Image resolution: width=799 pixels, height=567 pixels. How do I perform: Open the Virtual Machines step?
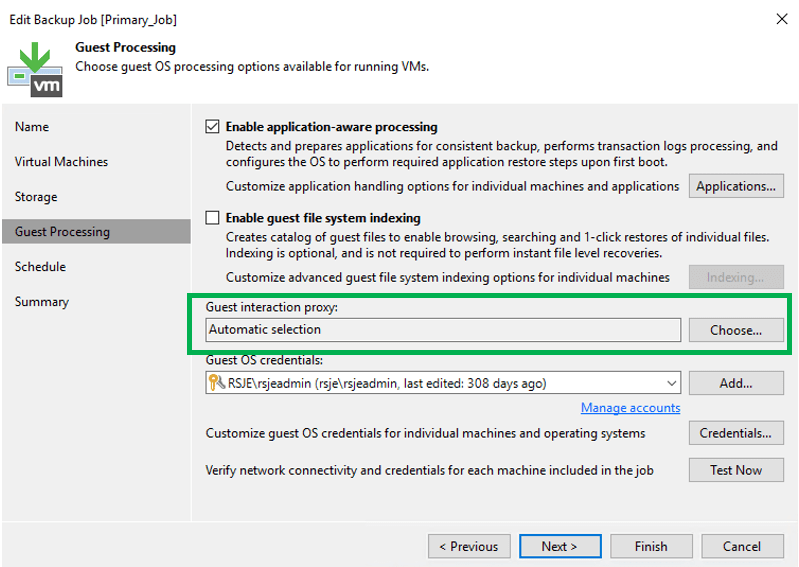[x=61, y=162]
